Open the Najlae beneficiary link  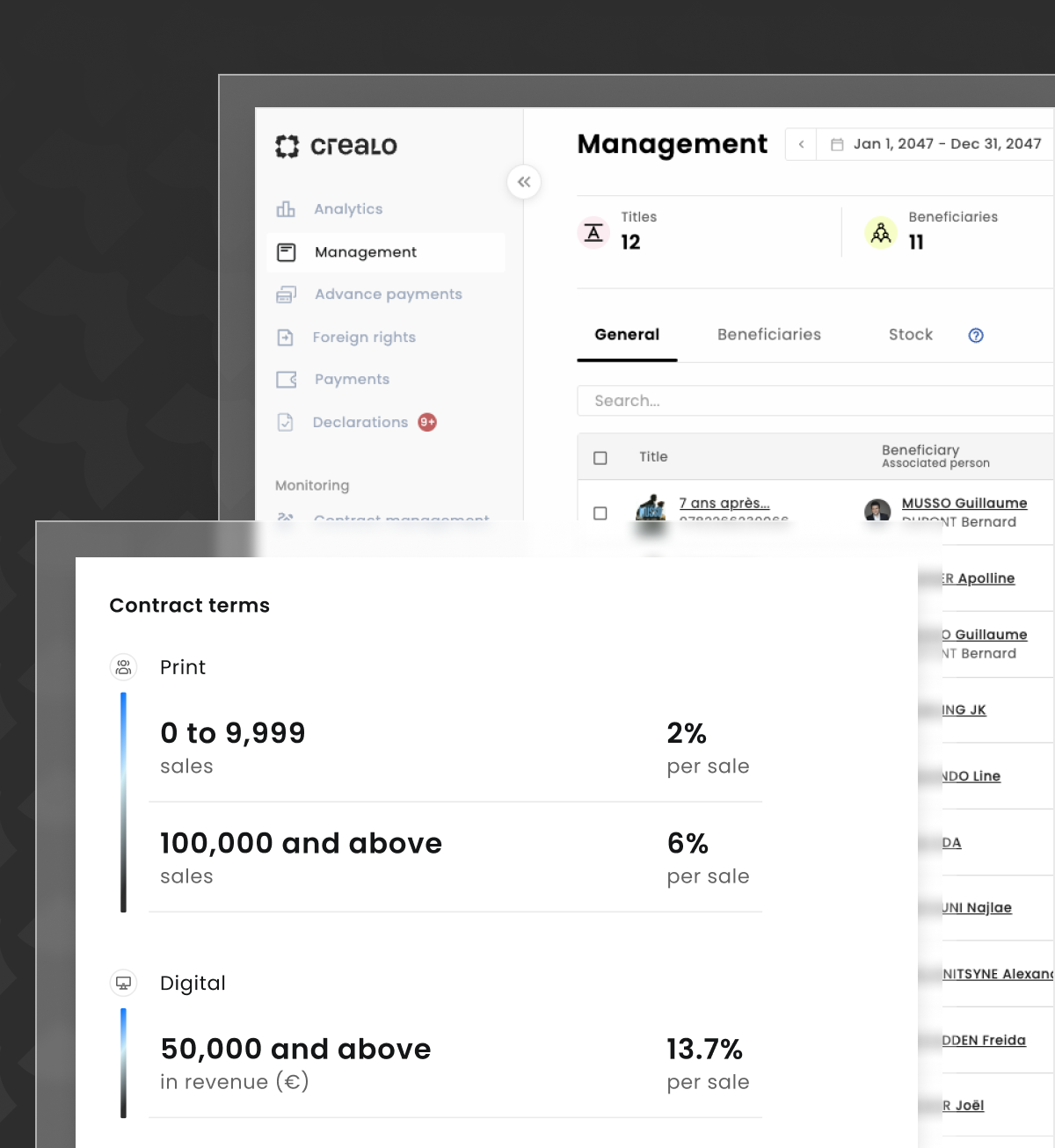pos(977,908)
